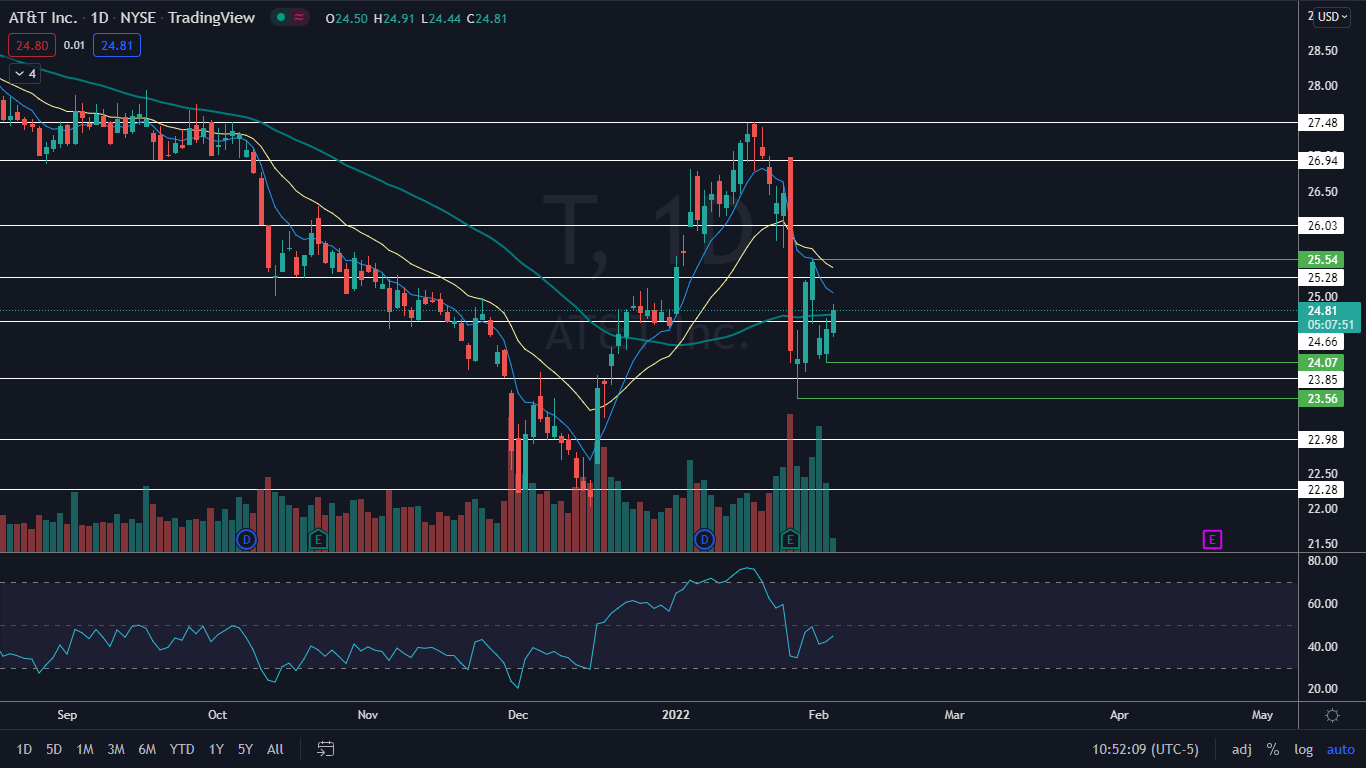Image resolution: width=1366 pixels, height=768 pixels.
Task: Select the 5D time range
Action: 54,749
